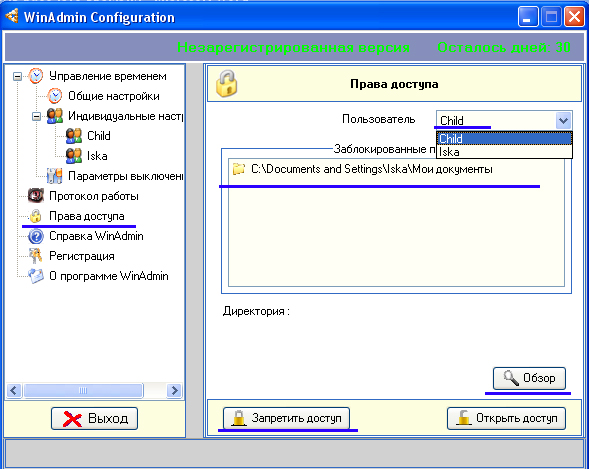Screen dimensions: 589x469
Task: Select Индивидуальные настройки in the tree
Action: point(125,116)
